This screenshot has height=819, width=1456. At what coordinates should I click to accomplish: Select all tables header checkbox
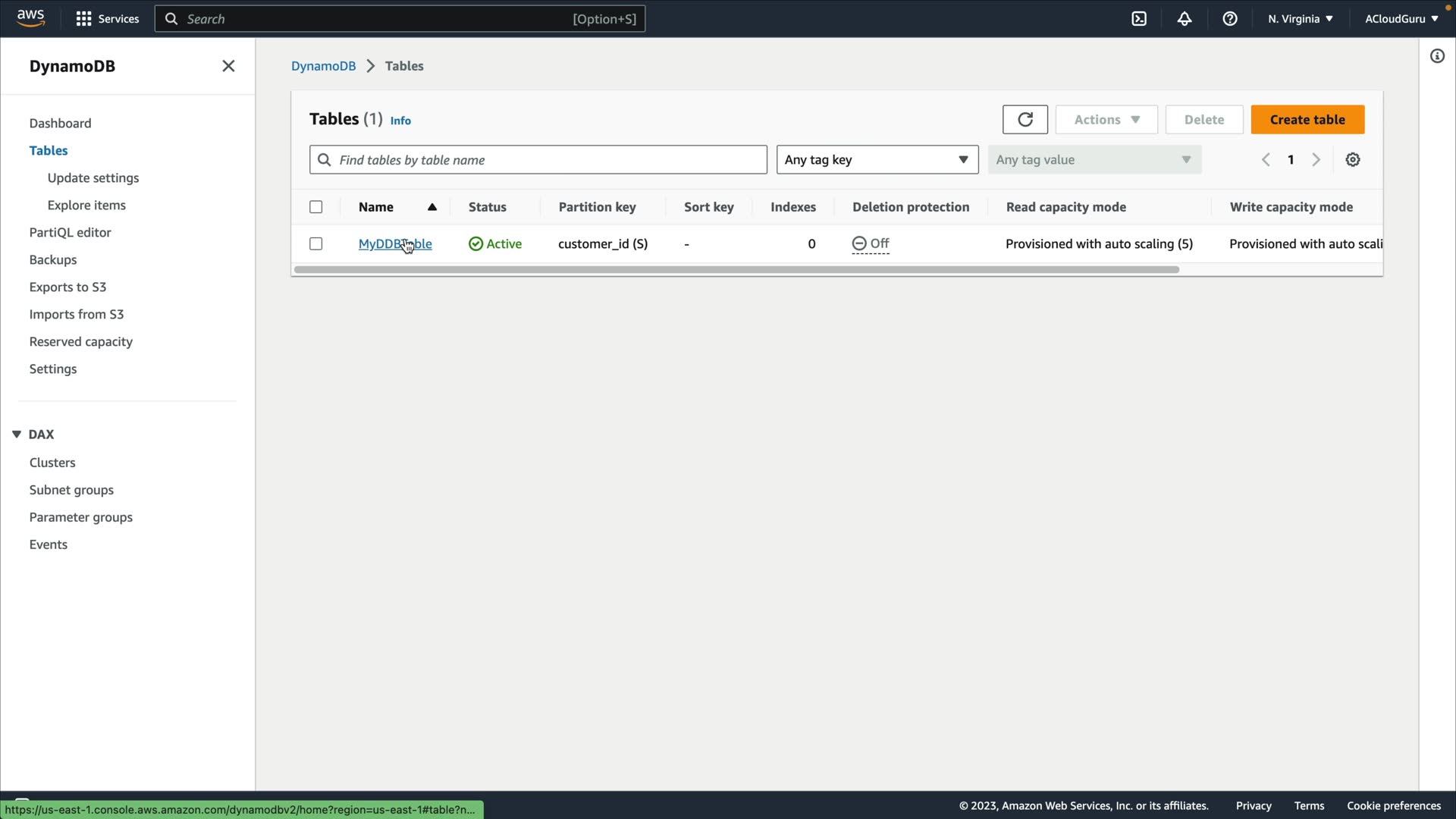[x=316, y=207]
